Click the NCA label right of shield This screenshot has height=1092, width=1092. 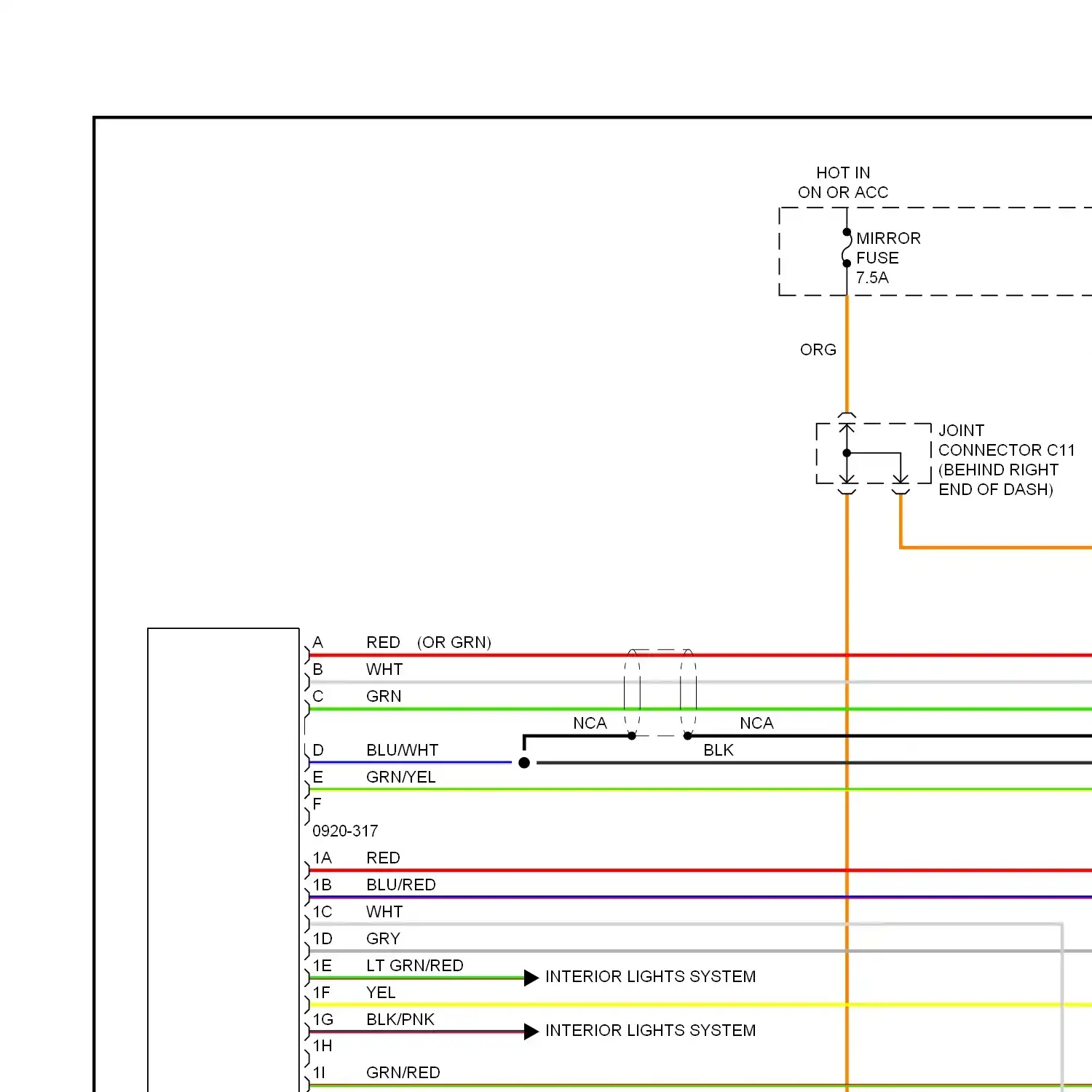click(x=756, y=724)
